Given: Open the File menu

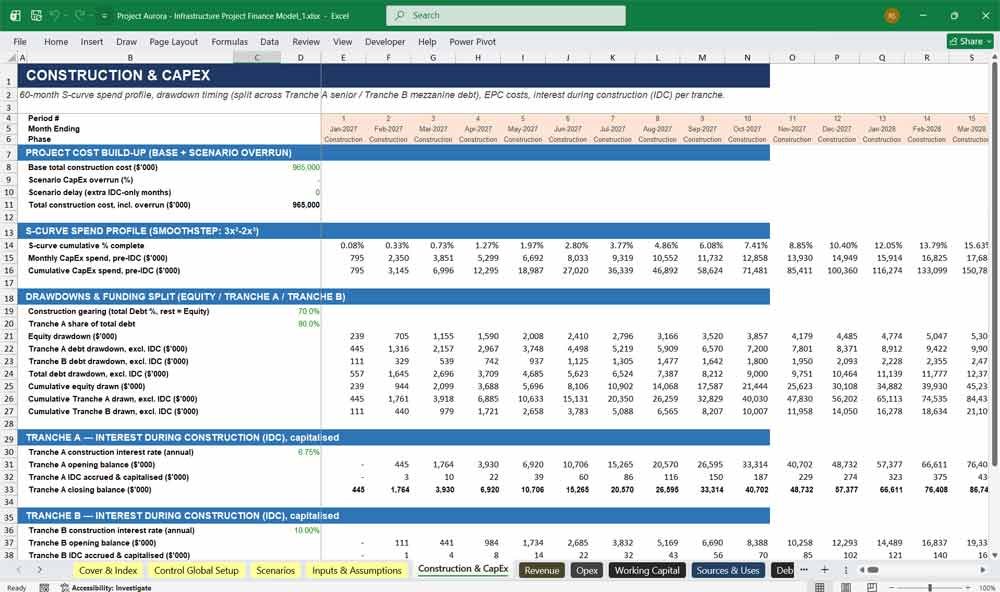Looking at the screenshot, I should [20, 41].
